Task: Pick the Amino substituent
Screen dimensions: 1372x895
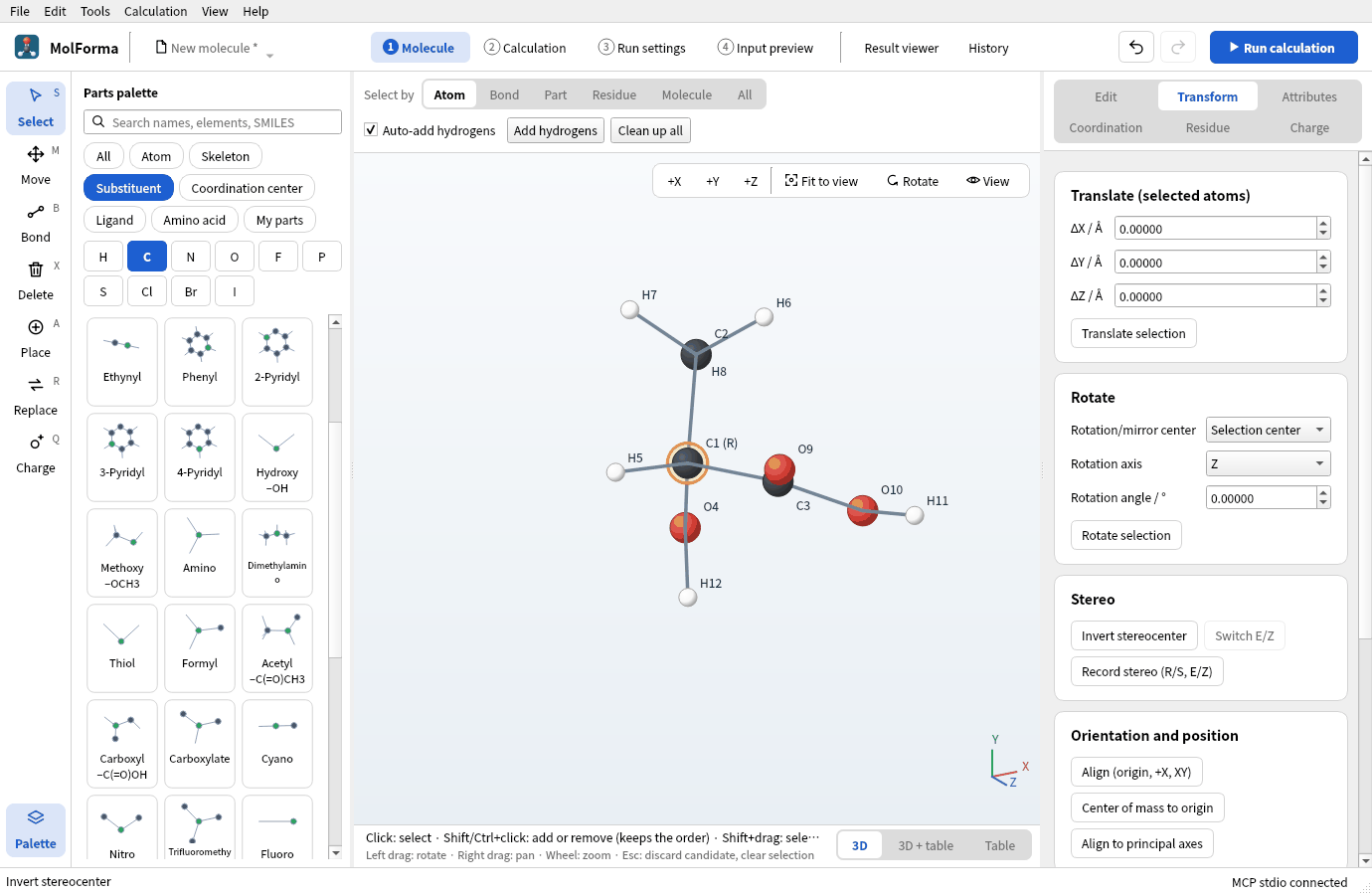Action: point(200,553)
